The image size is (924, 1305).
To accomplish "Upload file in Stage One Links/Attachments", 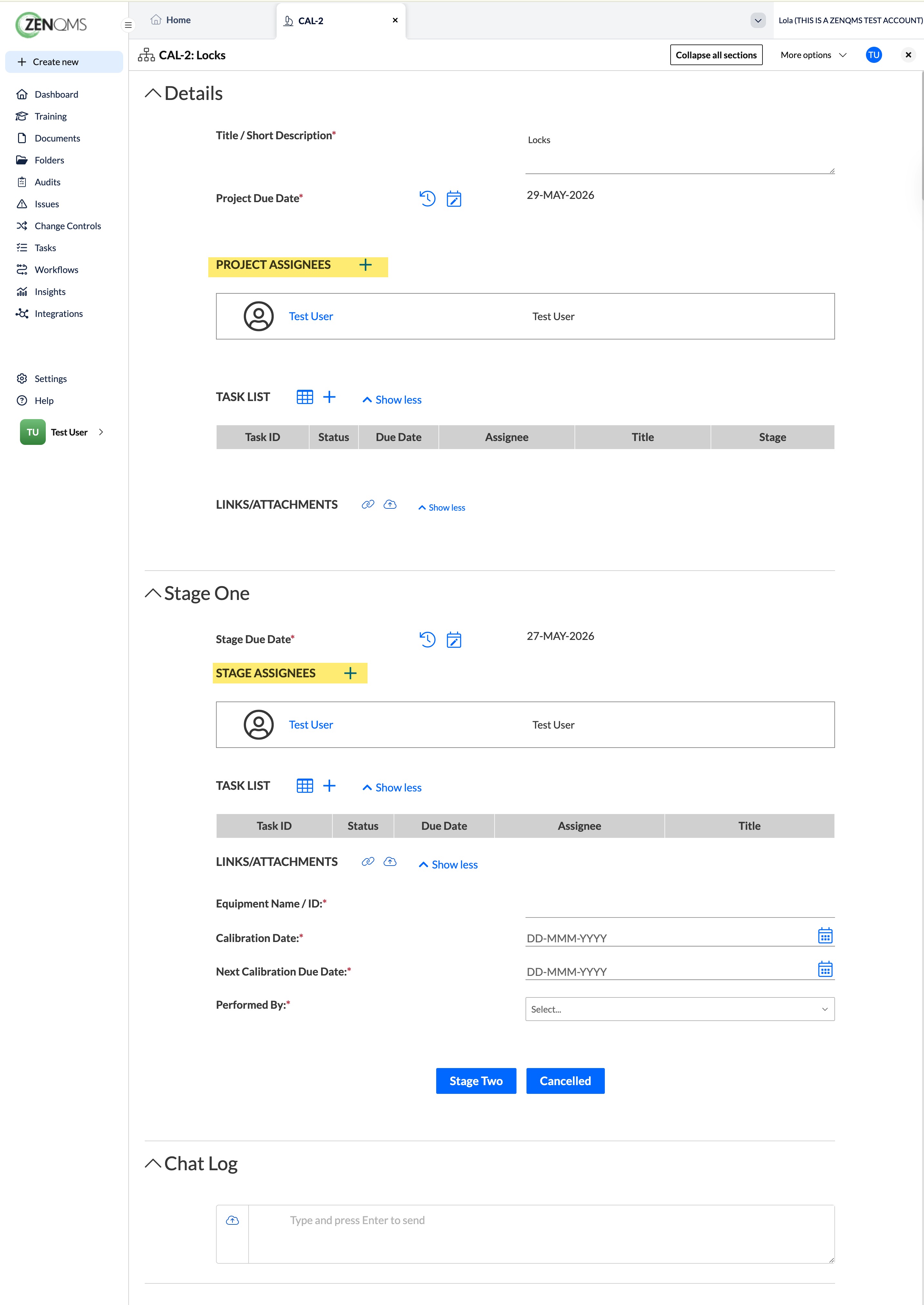I will click(x=390, y=861).
